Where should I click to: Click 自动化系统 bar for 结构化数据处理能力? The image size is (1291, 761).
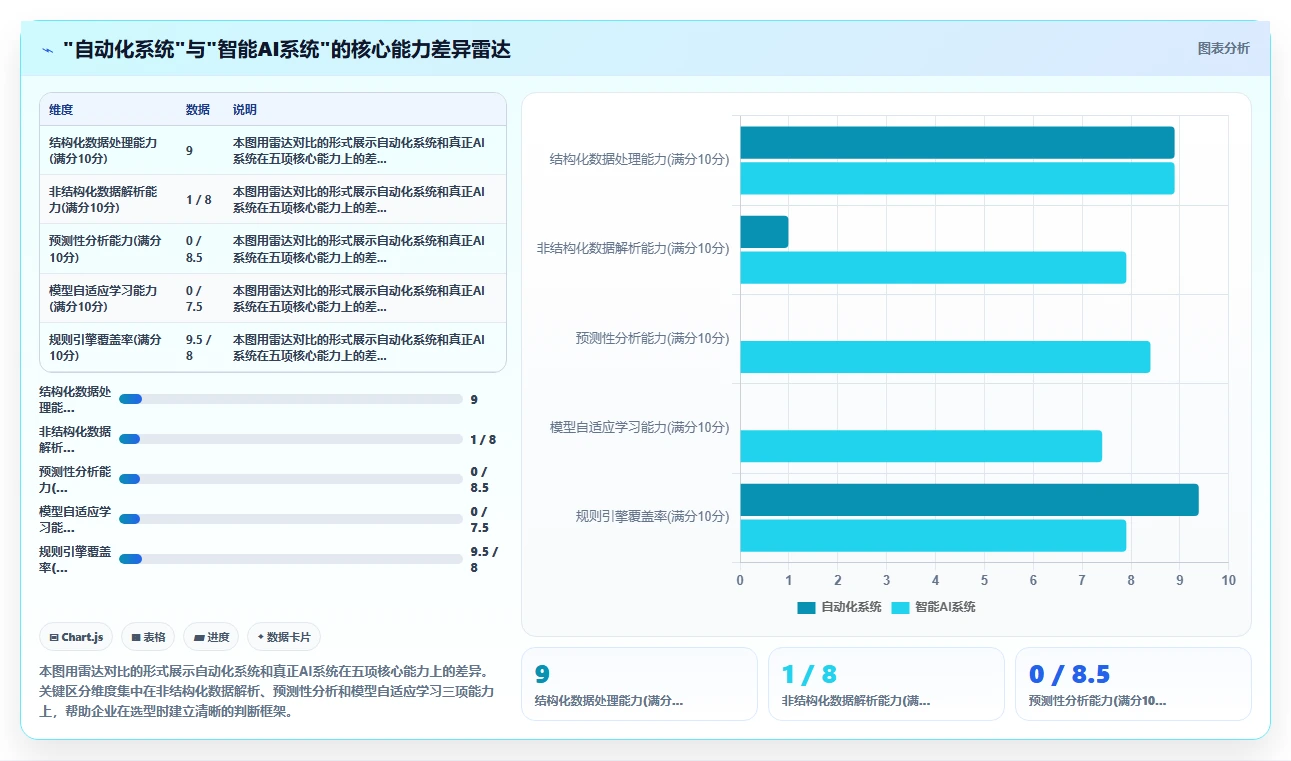957,143
